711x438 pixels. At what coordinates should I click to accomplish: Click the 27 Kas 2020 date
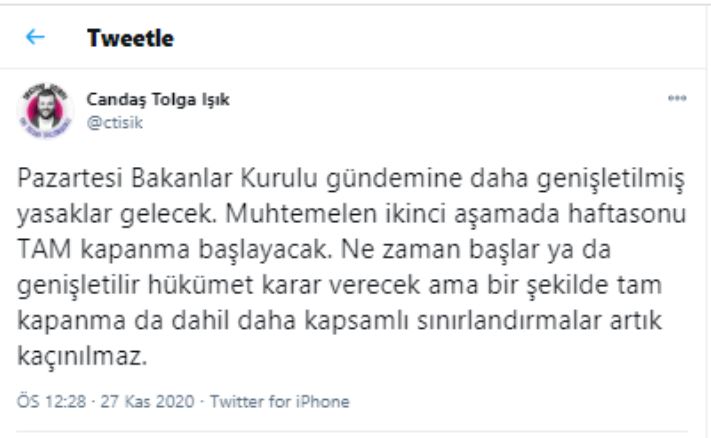click(x=126, y=402)
